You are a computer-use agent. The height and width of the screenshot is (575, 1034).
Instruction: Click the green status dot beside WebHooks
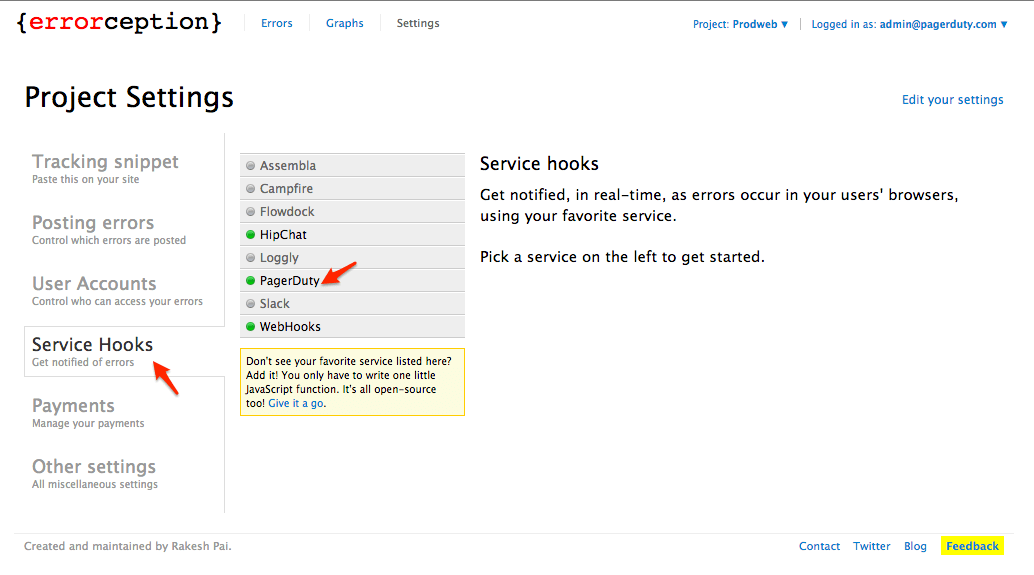click(x=251, y=327)
